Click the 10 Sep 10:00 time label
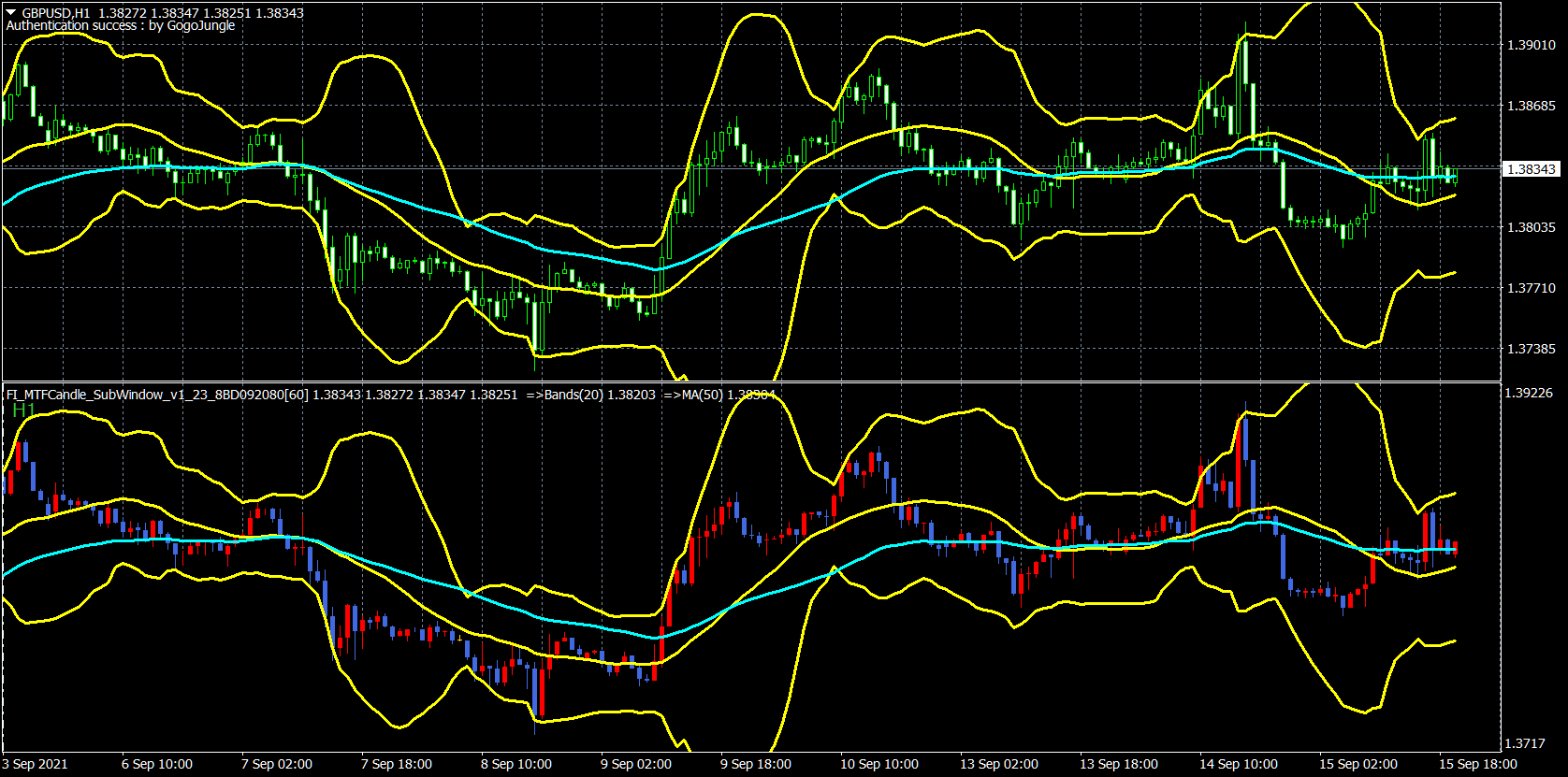This screenshot has width=1568, height=777. pyautogui.click(x=879, y=764)
